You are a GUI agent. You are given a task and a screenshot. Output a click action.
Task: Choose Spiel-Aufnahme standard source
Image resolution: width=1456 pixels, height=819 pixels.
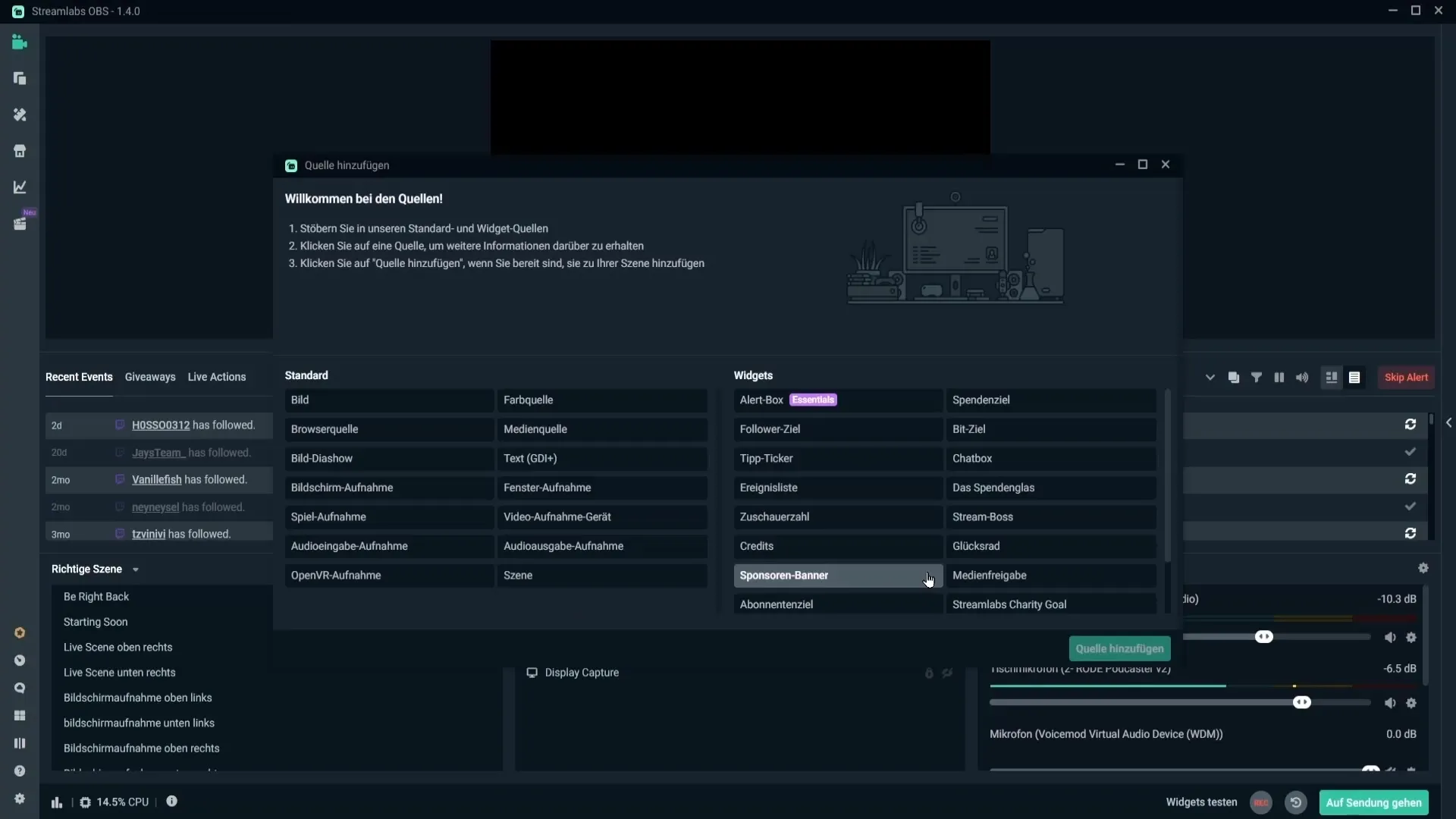389,517
